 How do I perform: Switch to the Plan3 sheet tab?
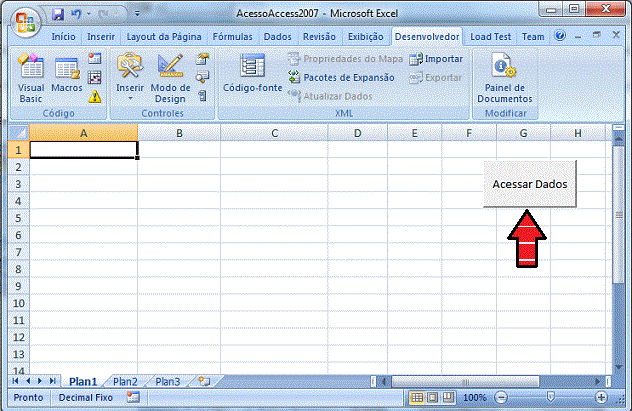(168, 381)
